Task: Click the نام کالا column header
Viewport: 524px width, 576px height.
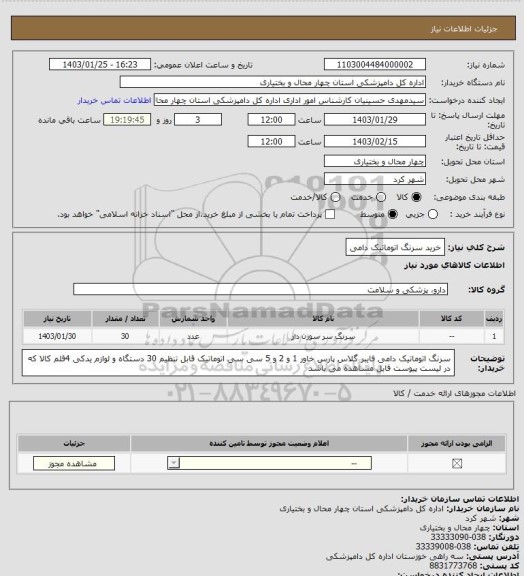Action: tap(323, 318)
